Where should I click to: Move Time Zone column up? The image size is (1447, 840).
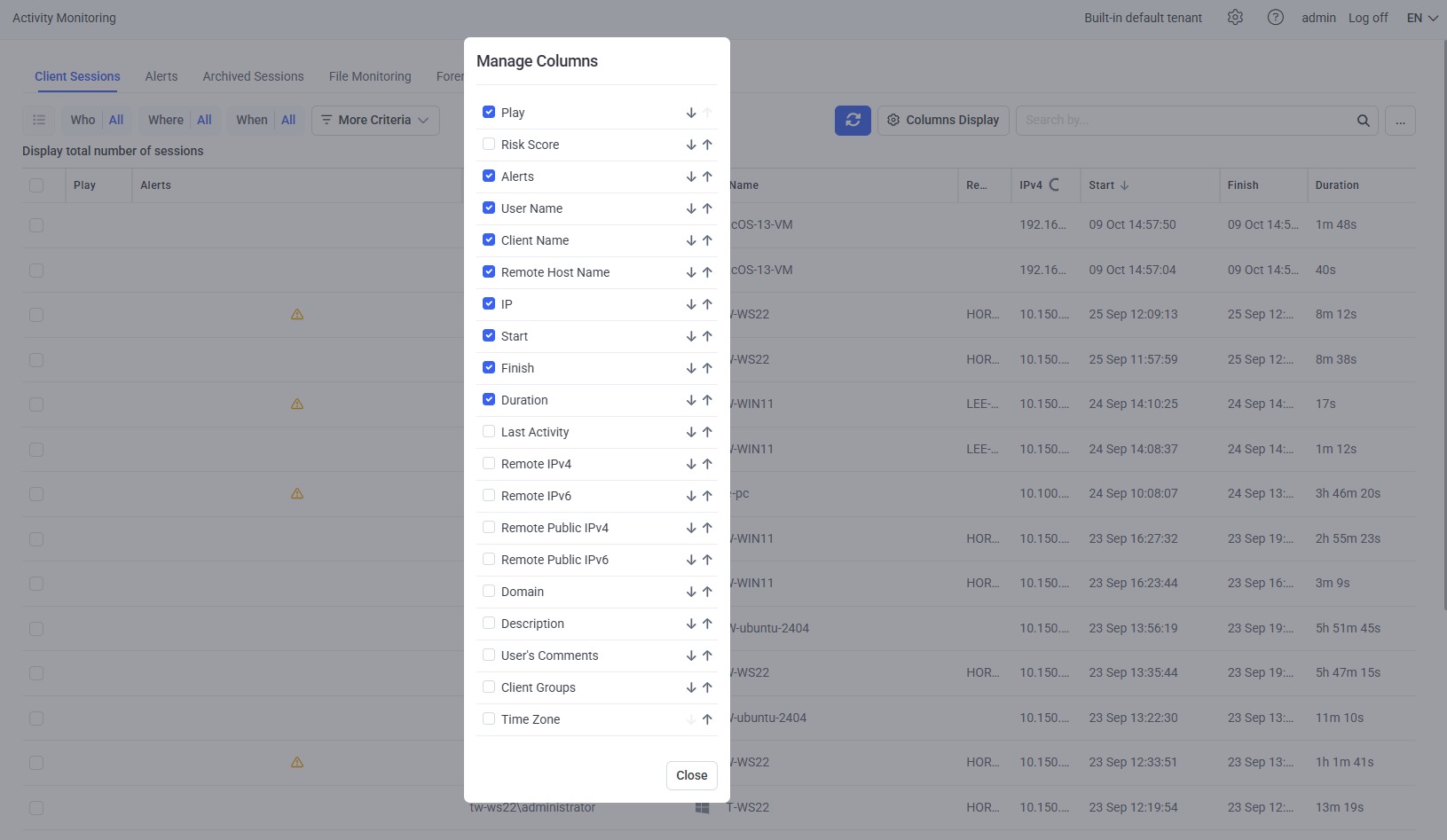point(707,719)
